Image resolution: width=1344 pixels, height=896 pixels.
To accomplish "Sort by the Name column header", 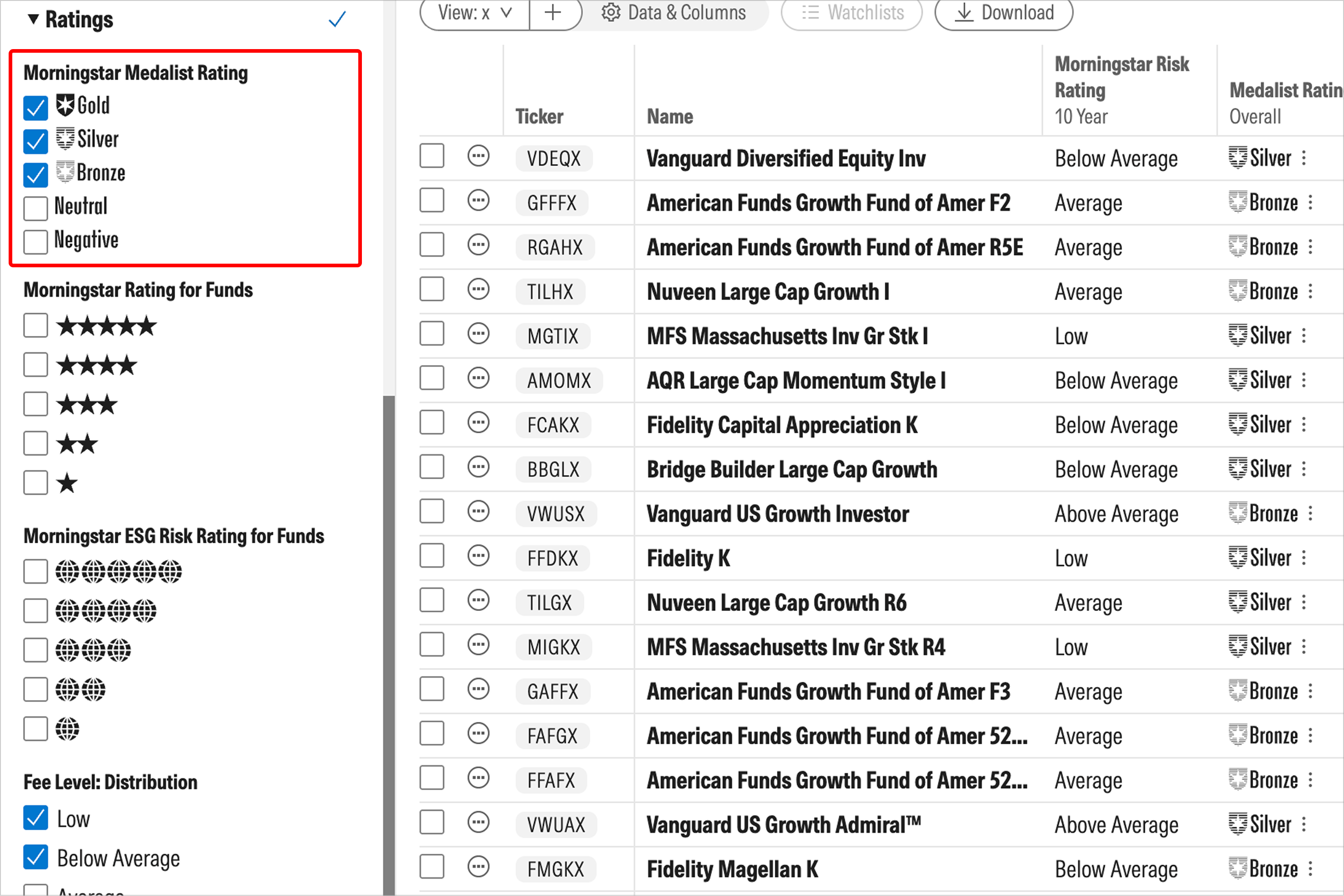I will (x=670, y=116).
